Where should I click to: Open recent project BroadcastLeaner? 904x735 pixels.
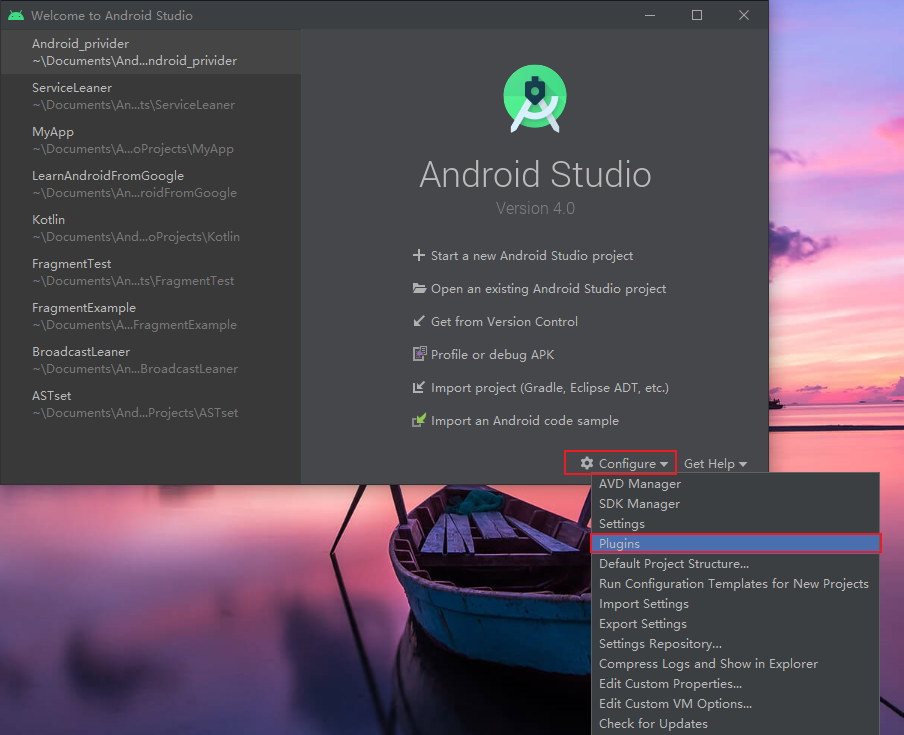click(150, 360)
